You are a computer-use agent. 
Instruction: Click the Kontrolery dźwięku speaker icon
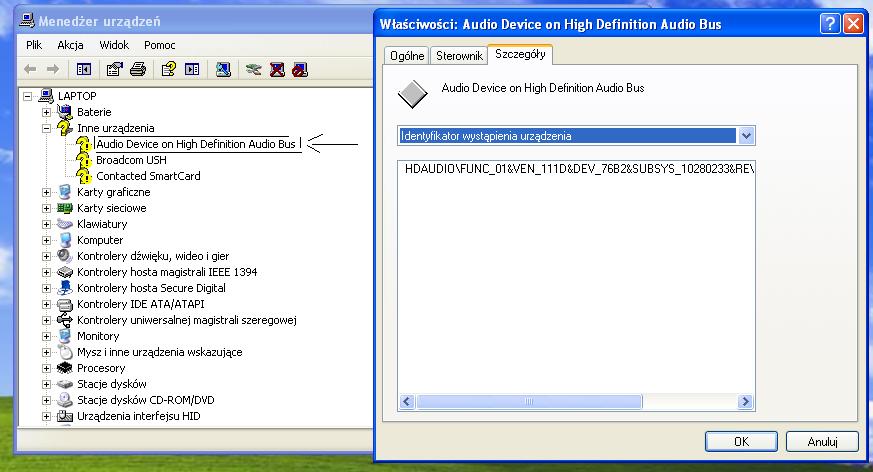coord(65,256)
